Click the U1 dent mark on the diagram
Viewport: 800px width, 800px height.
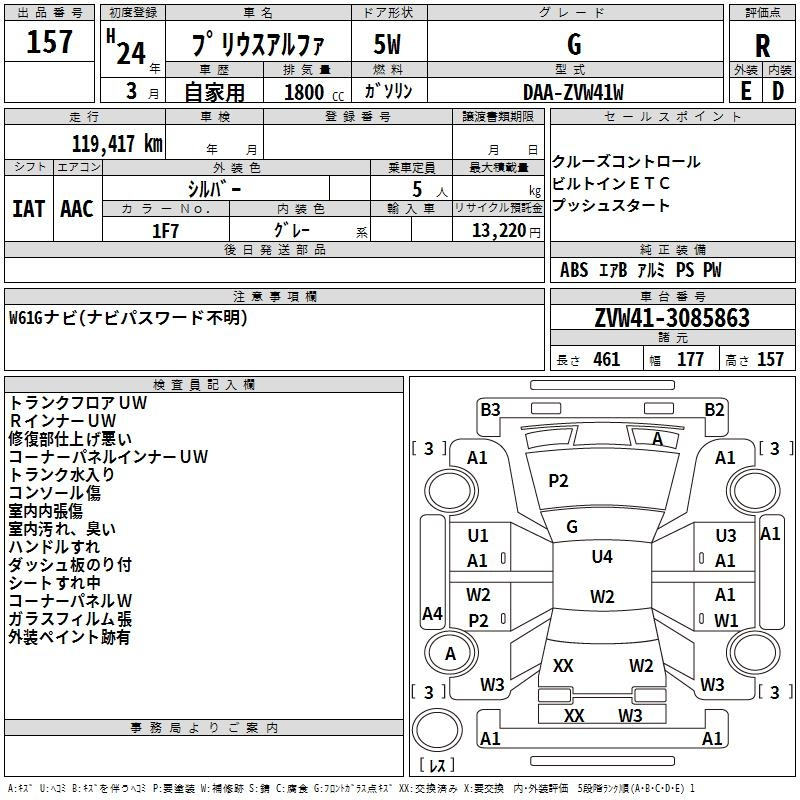[478, 536]
